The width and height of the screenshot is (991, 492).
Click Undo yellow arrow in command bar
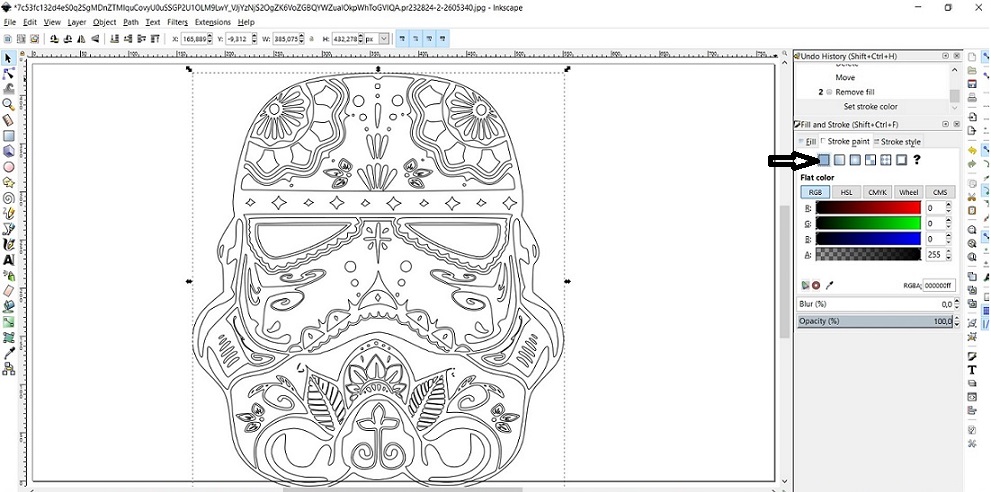972,151
